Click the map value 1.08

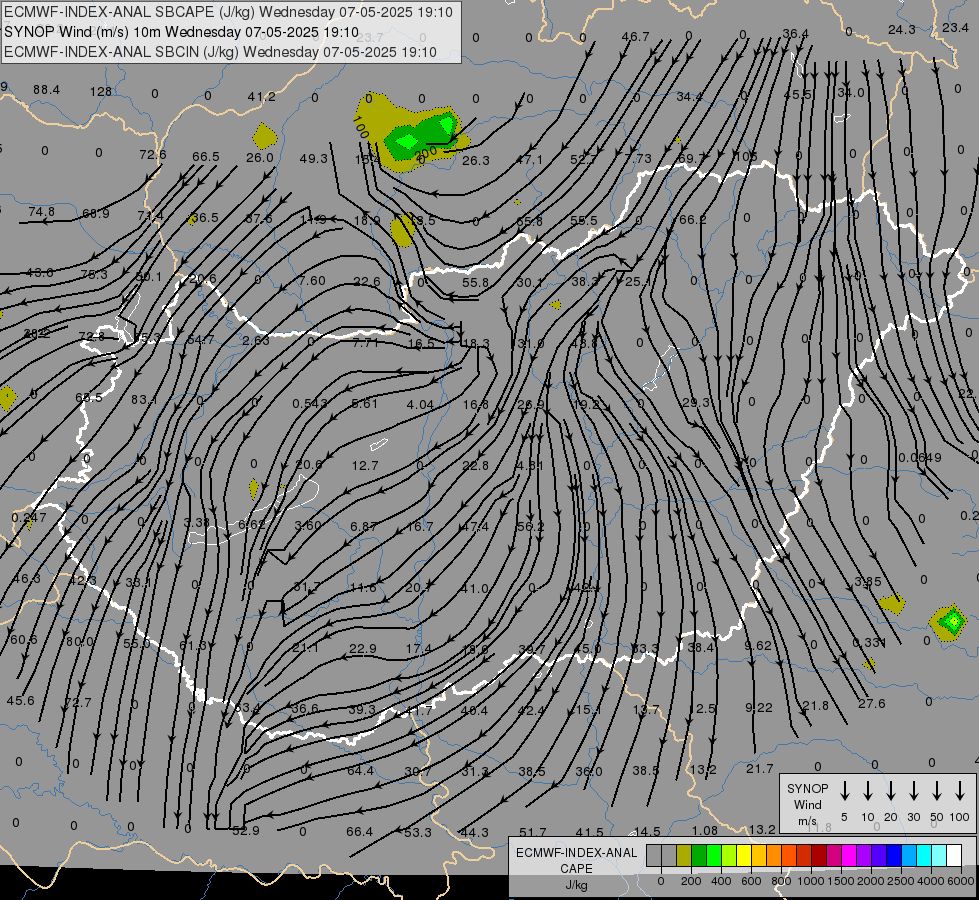coord(705,831)
